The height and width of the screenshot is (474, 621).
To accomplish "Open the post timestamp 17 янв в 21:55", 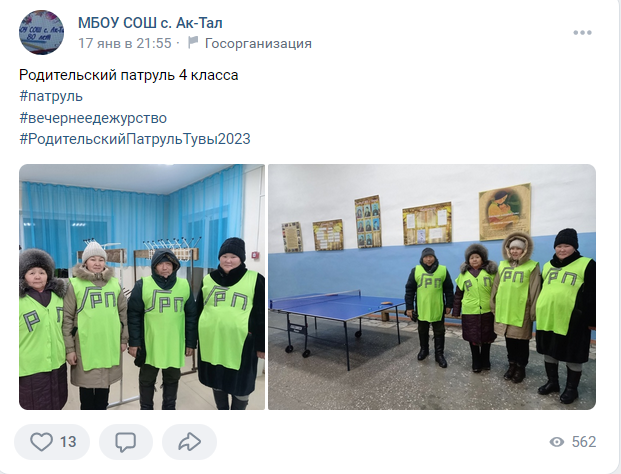I will click(125, 43).
